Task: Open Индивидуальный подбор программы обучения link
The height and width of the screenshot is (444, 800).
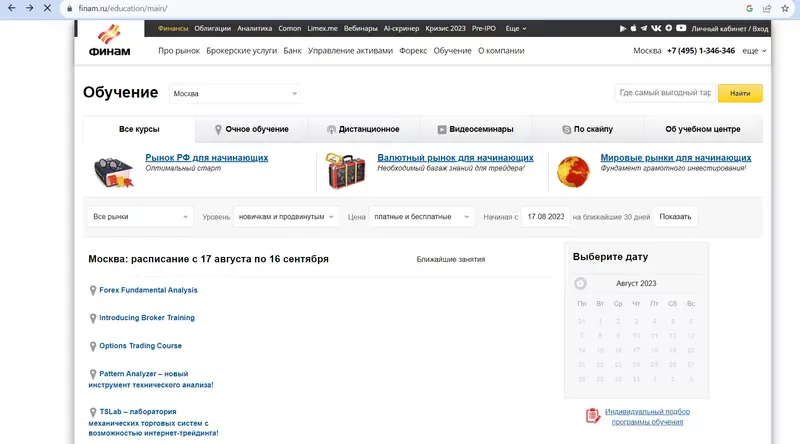Action: coord(647,416)
